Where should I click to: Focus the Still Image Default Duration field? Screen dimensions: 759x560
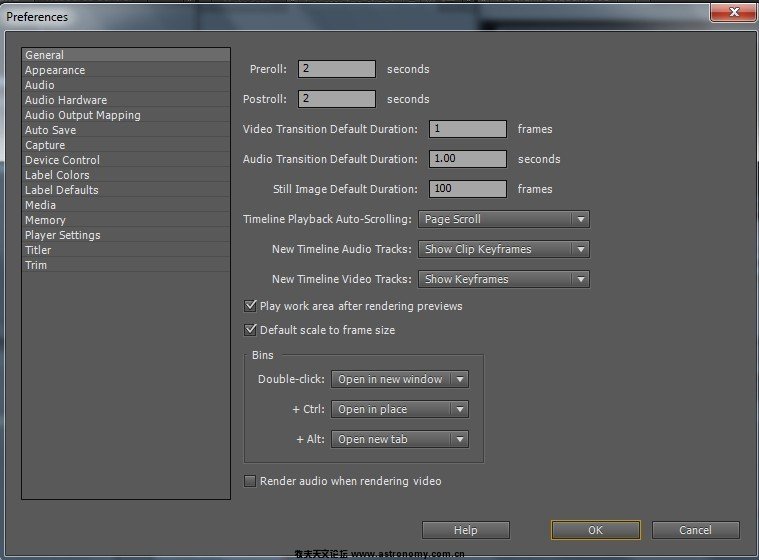coord(468,189)
